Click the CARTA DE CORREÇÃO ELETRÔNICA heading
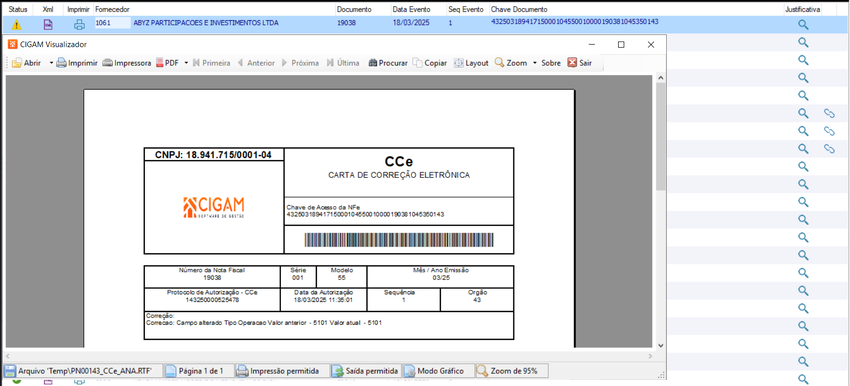850x386 pixels. (398, 175)
